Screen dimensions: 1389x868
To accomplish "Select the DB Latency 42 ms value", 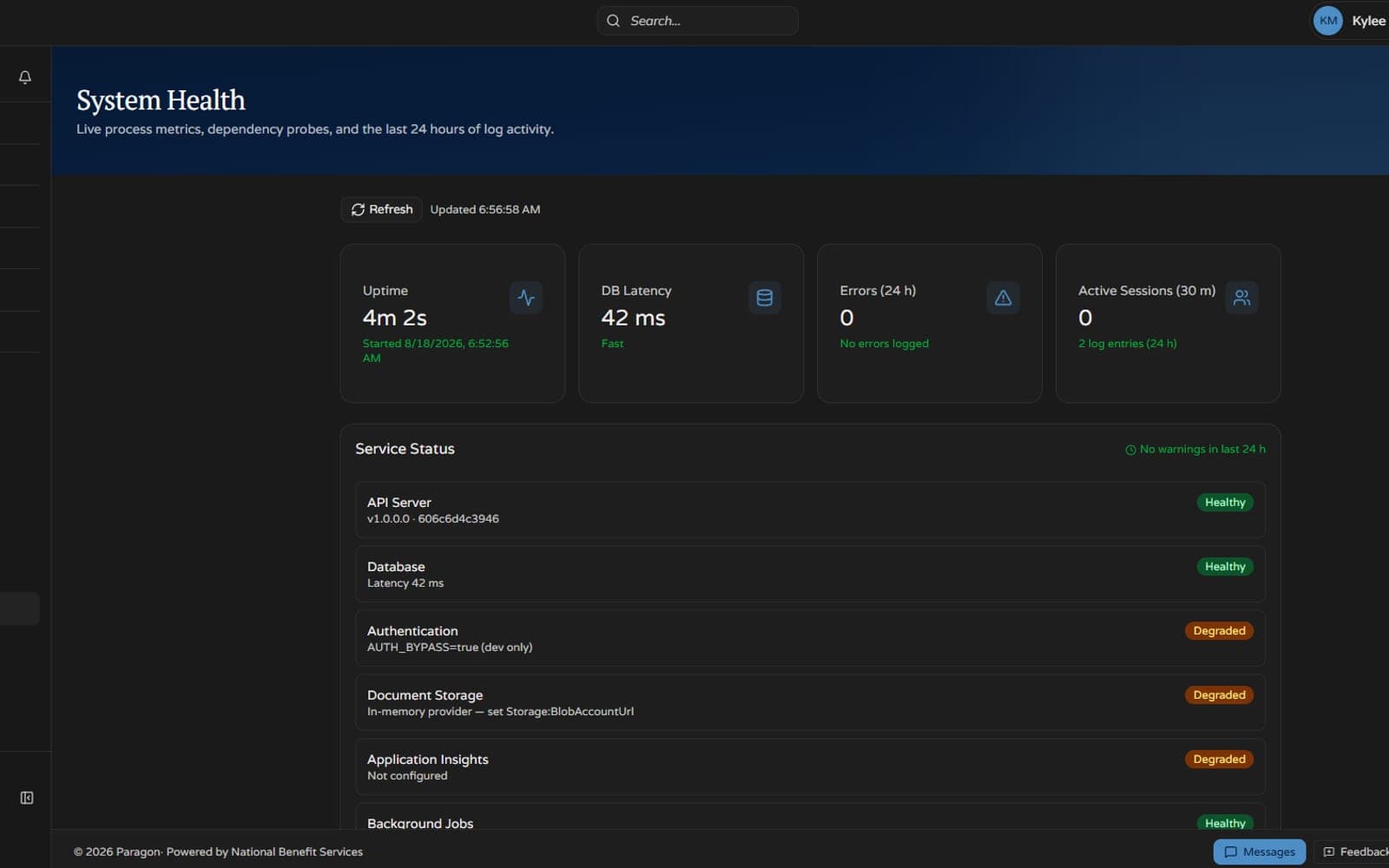I will pos(634,318).
